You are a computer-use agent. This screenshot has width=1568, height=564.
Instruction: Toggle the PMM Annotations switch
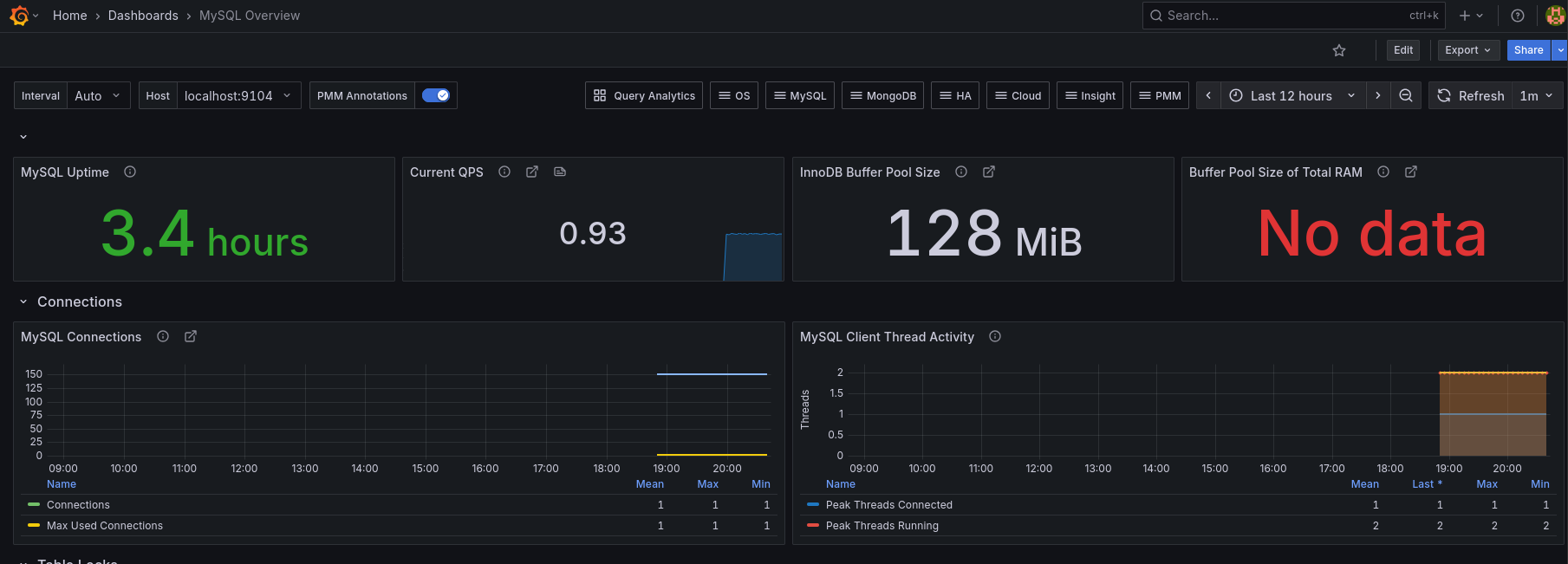436,95
